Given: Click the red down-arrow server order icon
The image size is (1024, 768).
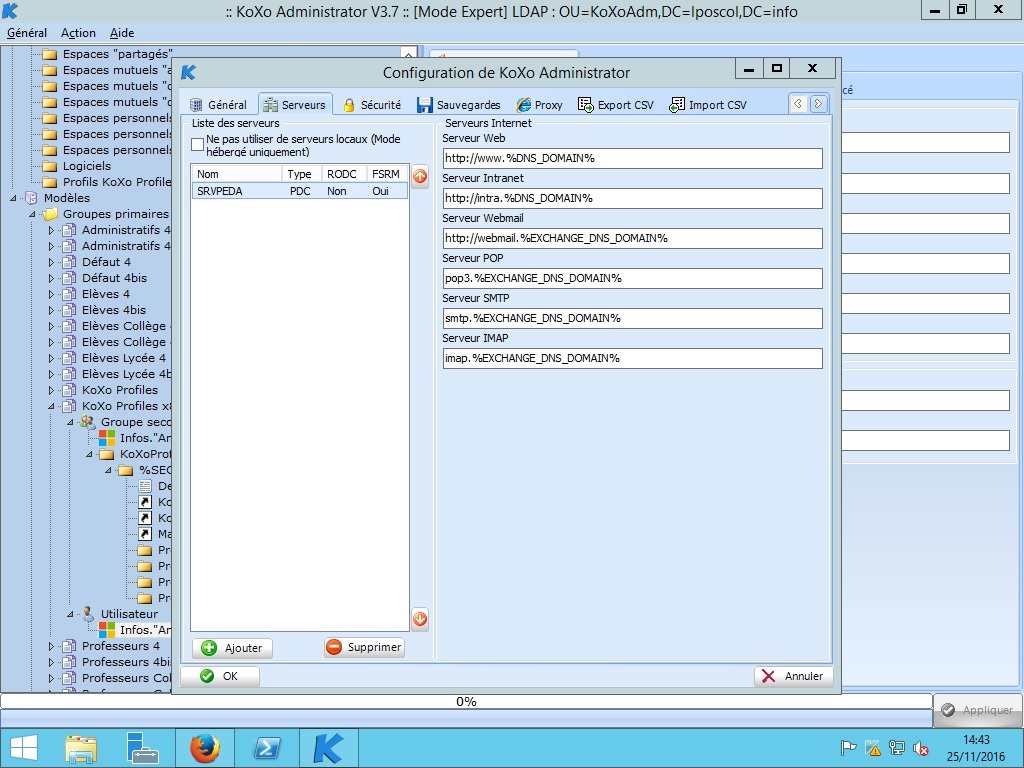Looking at the screenshot, I should coord(420,618).
